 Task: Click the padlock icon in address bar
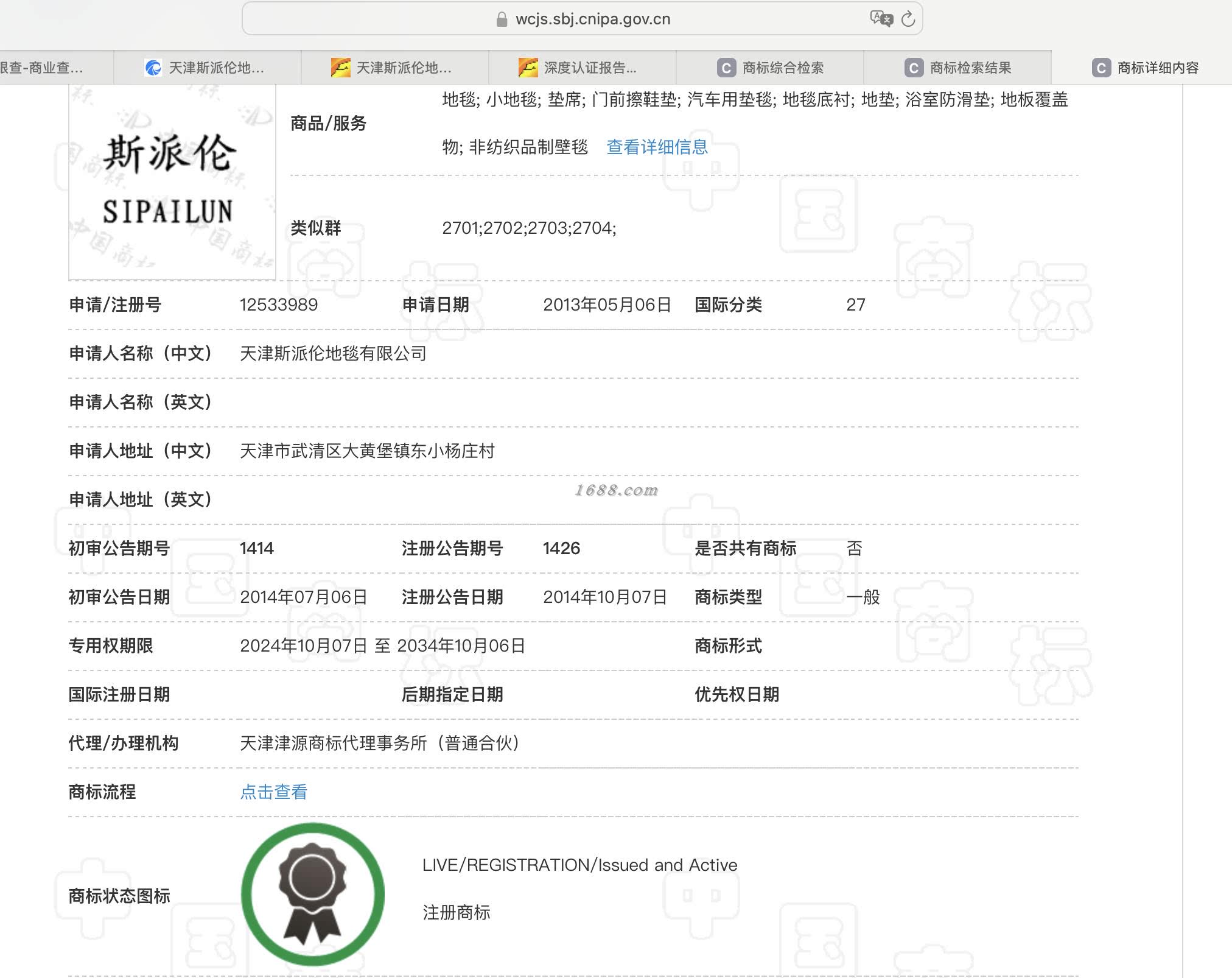point(502,19)
